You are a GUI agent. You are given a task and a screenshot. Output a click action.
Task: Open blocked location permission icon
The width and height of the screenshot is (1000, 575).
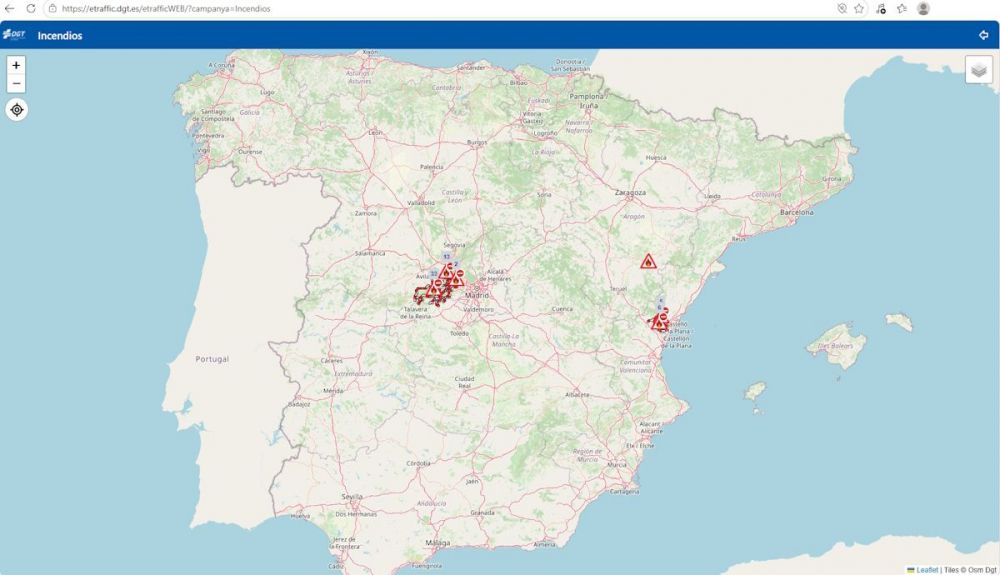click(842, 8)
